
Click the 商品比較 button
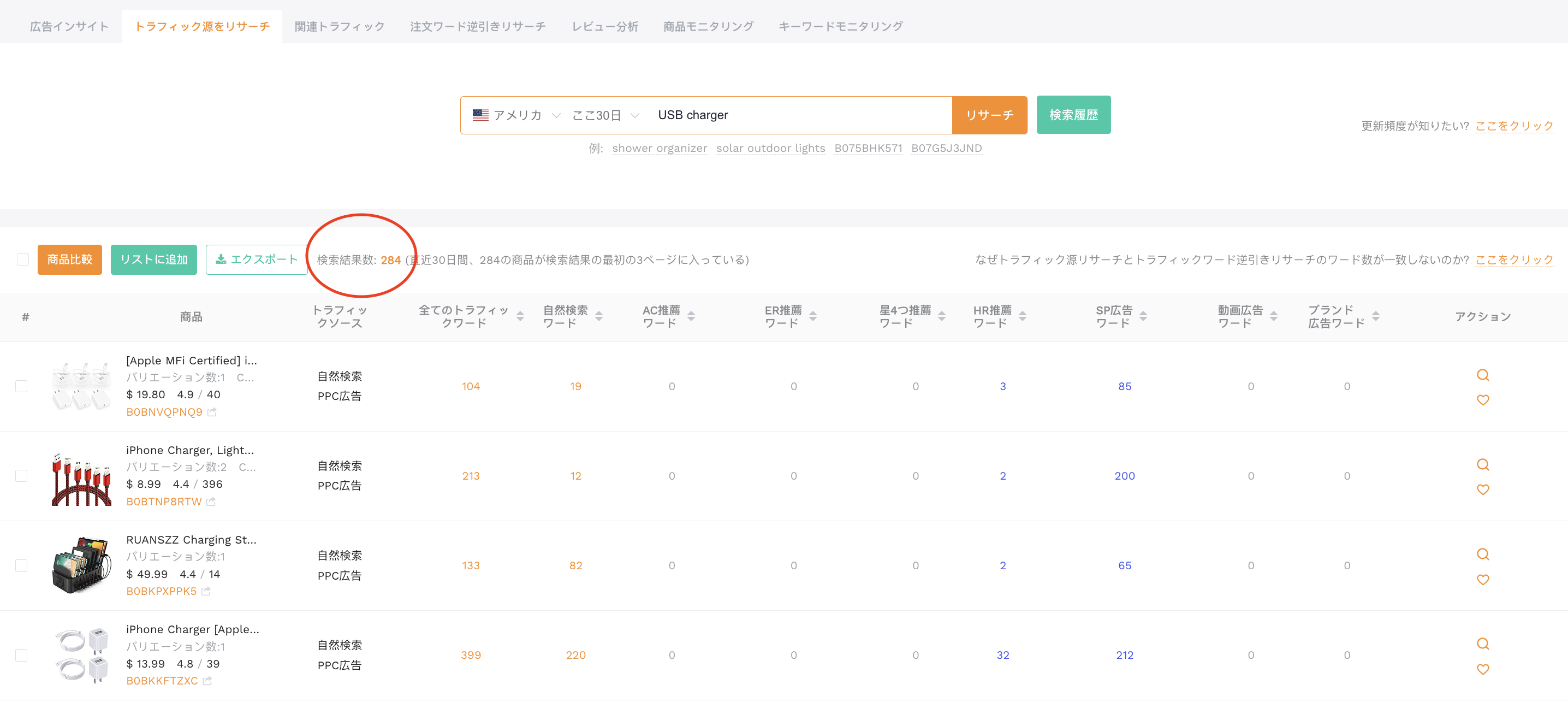click(69, 259)
